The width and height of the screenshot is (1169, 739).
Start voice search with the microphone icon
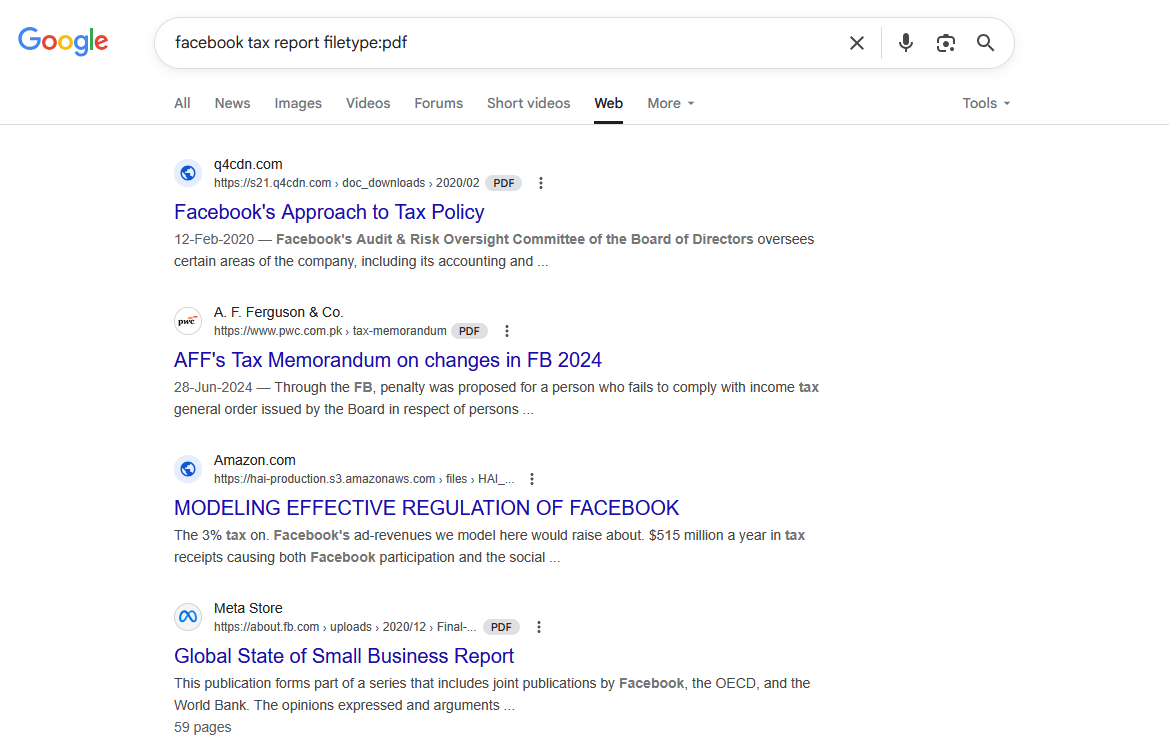pos(905,43)
